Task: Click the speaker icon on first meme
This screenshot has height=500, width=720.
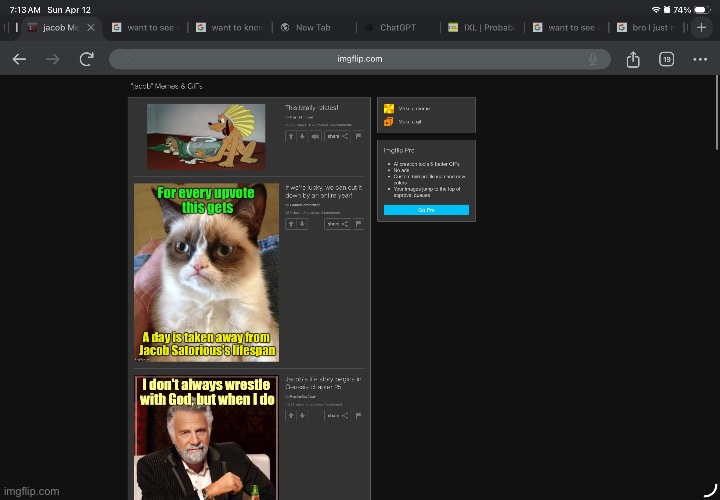Action: coord(315,136)
